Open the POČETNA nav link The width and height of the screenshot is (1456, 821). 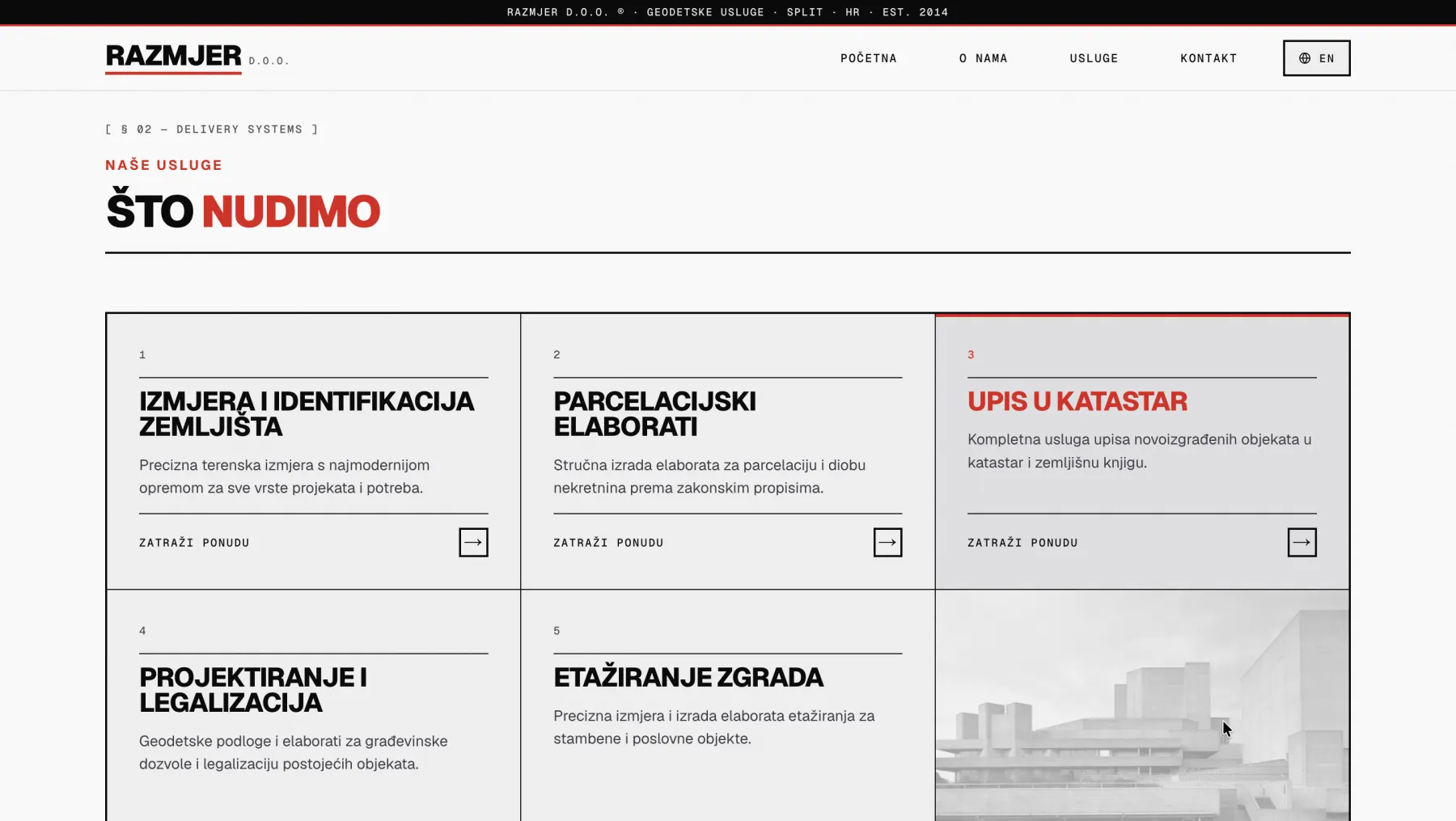point(869,58)
